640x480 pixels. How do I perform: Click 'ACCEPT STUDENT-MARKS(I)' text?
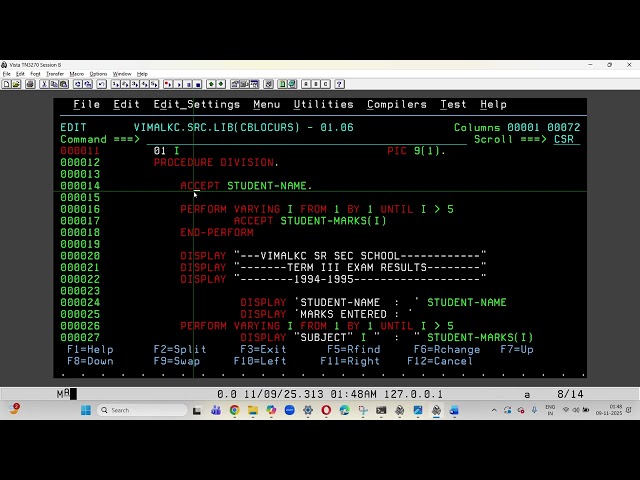point(310,221)
